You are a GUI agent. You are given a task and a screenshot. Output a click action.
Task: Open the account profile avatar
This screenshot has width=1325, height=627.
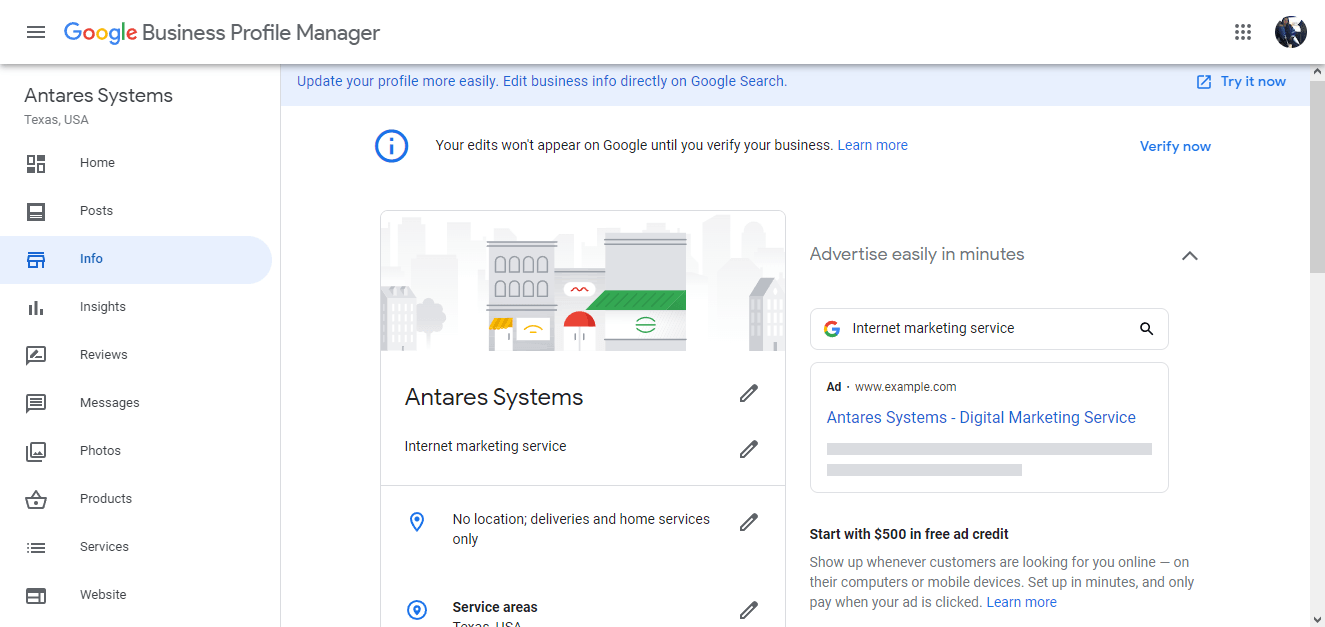tap(1291, 32)
